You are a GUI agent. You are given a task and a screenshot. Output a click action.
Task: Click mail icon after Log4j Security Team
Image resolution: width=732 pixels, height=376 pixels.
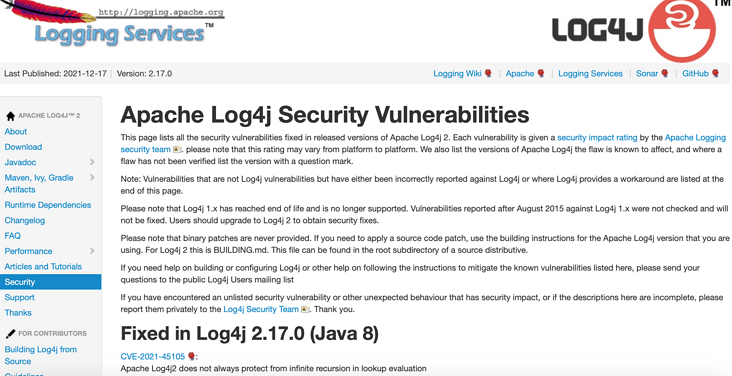click(305, 309)
